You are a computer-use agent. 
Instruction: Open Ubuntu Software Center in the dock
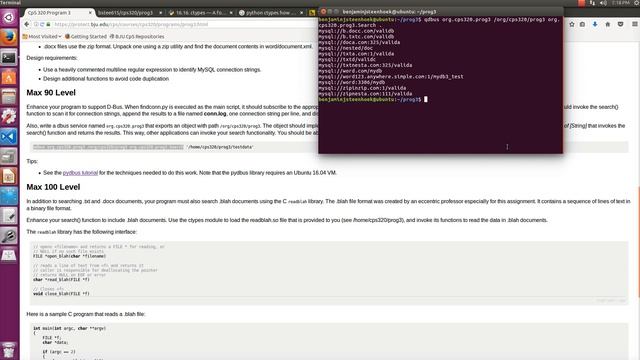(9, 77)
